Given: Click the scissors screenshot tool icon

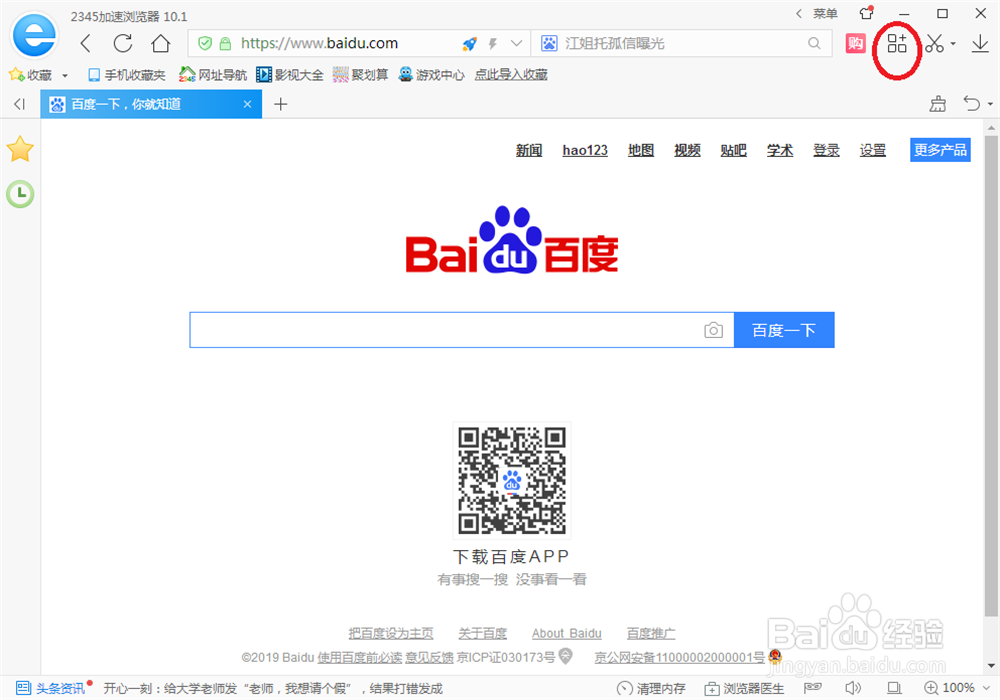Looking at the screenshot, I should coord(934,43).
